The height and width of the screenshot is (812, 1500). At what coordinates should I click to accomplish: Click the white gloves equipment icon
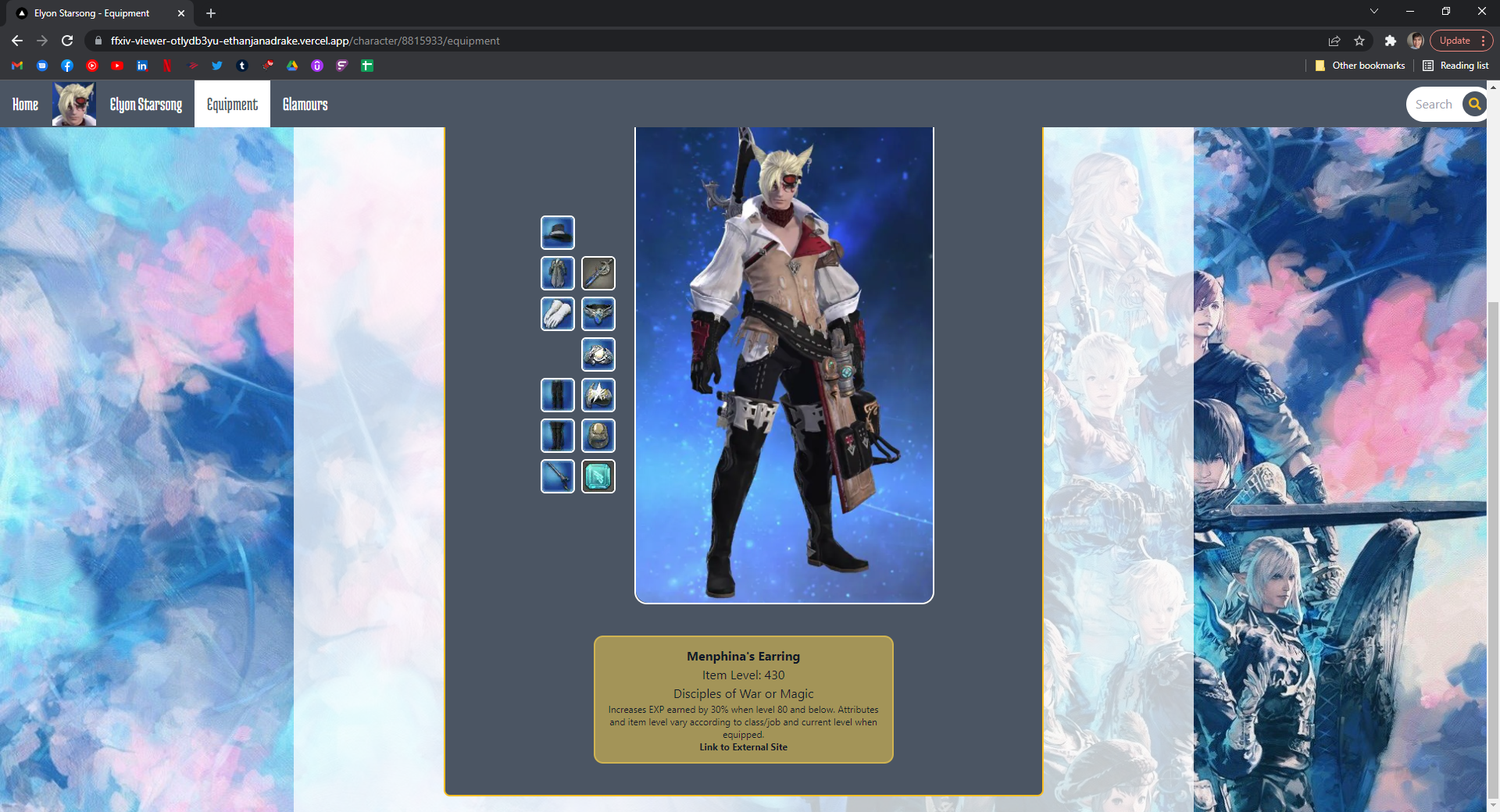point(557,314)
